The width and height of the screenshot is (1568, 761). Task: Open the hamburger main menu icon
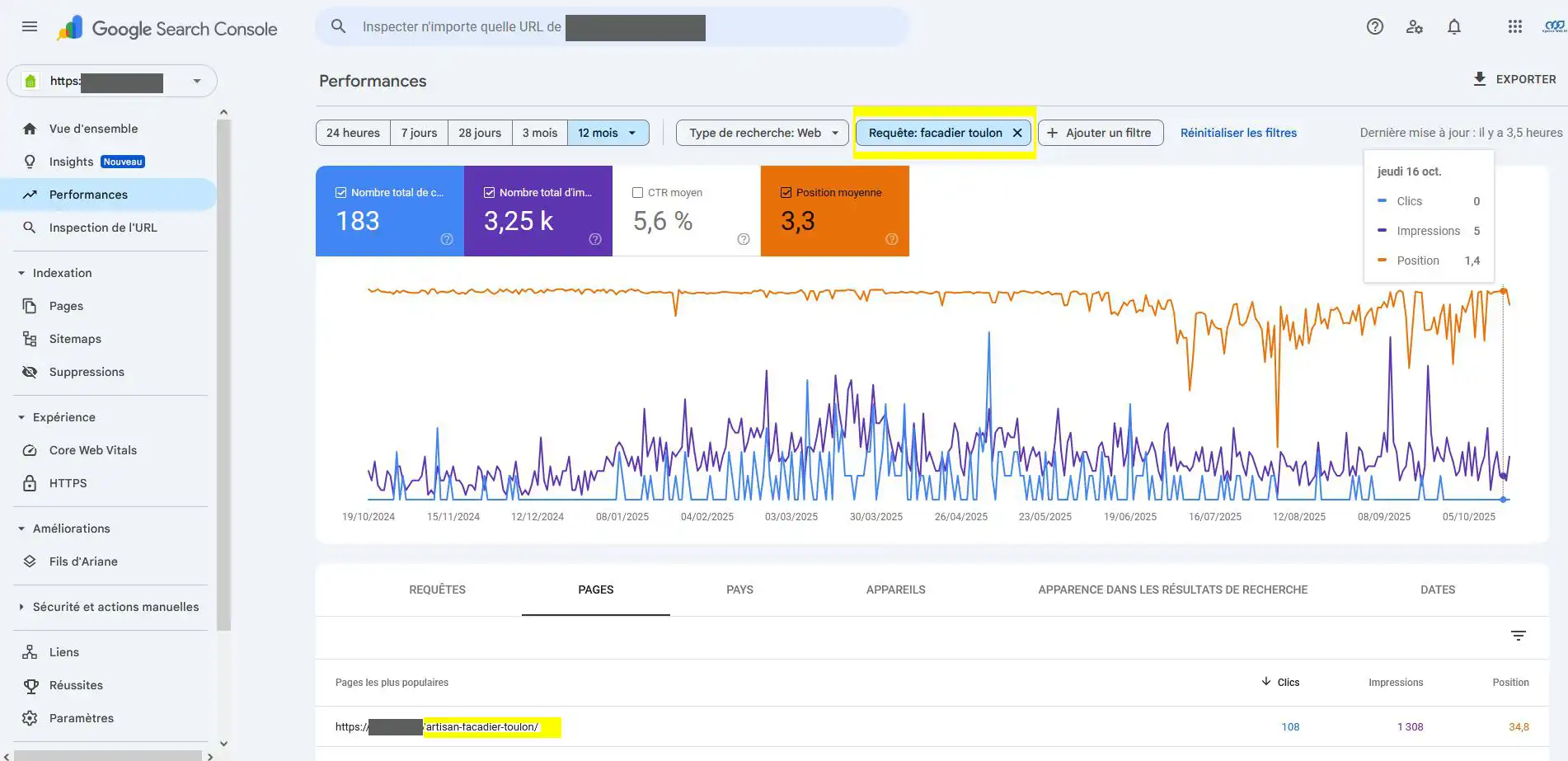pyautogui.click(x=30, y=26)
